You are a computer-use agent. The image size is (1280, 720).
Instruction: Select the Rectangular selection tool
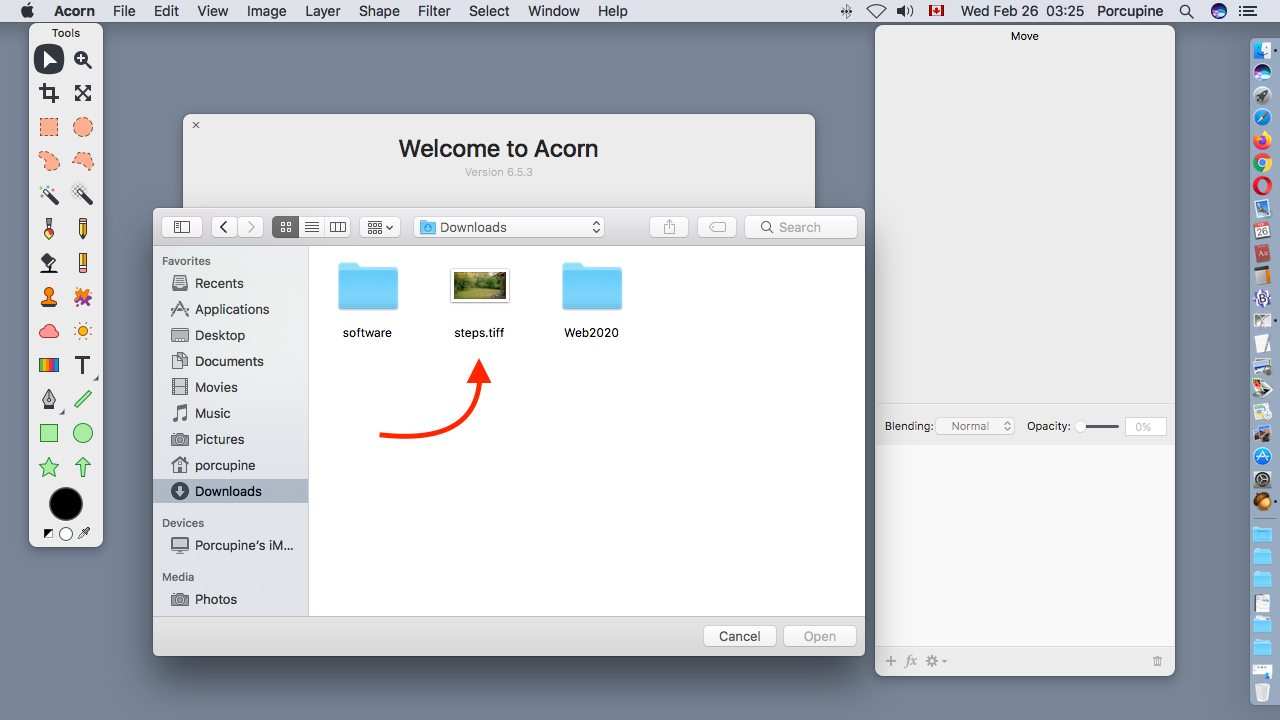click(x=49, y=127)
